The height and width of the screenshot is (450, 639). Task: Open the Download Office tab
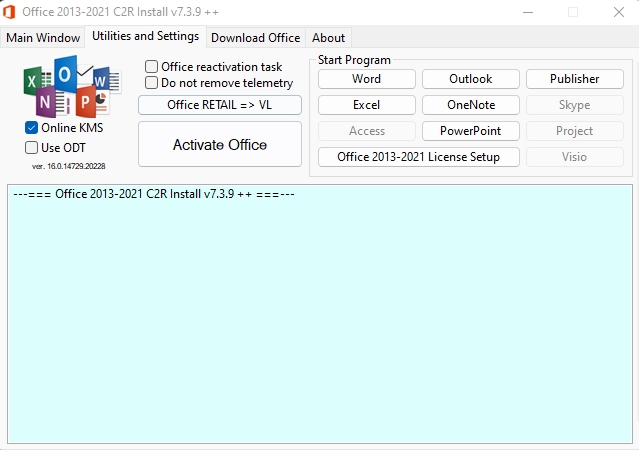(255, 38)
